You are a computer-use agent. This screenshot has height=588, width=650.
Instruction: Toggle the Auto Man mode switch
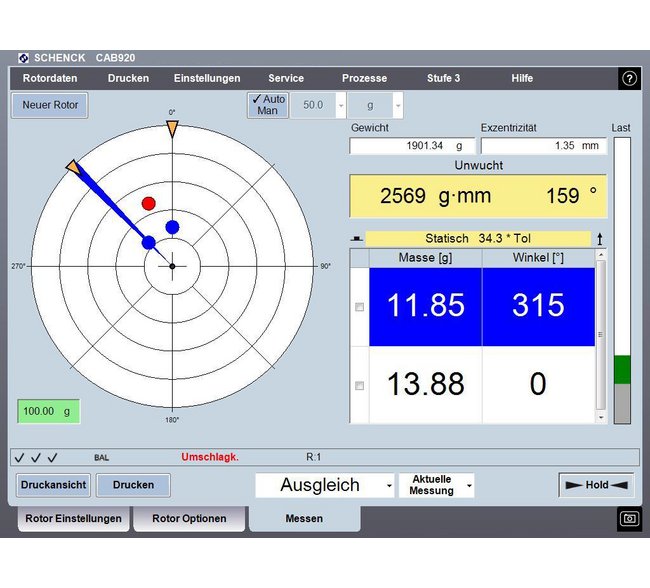[268, 105]
